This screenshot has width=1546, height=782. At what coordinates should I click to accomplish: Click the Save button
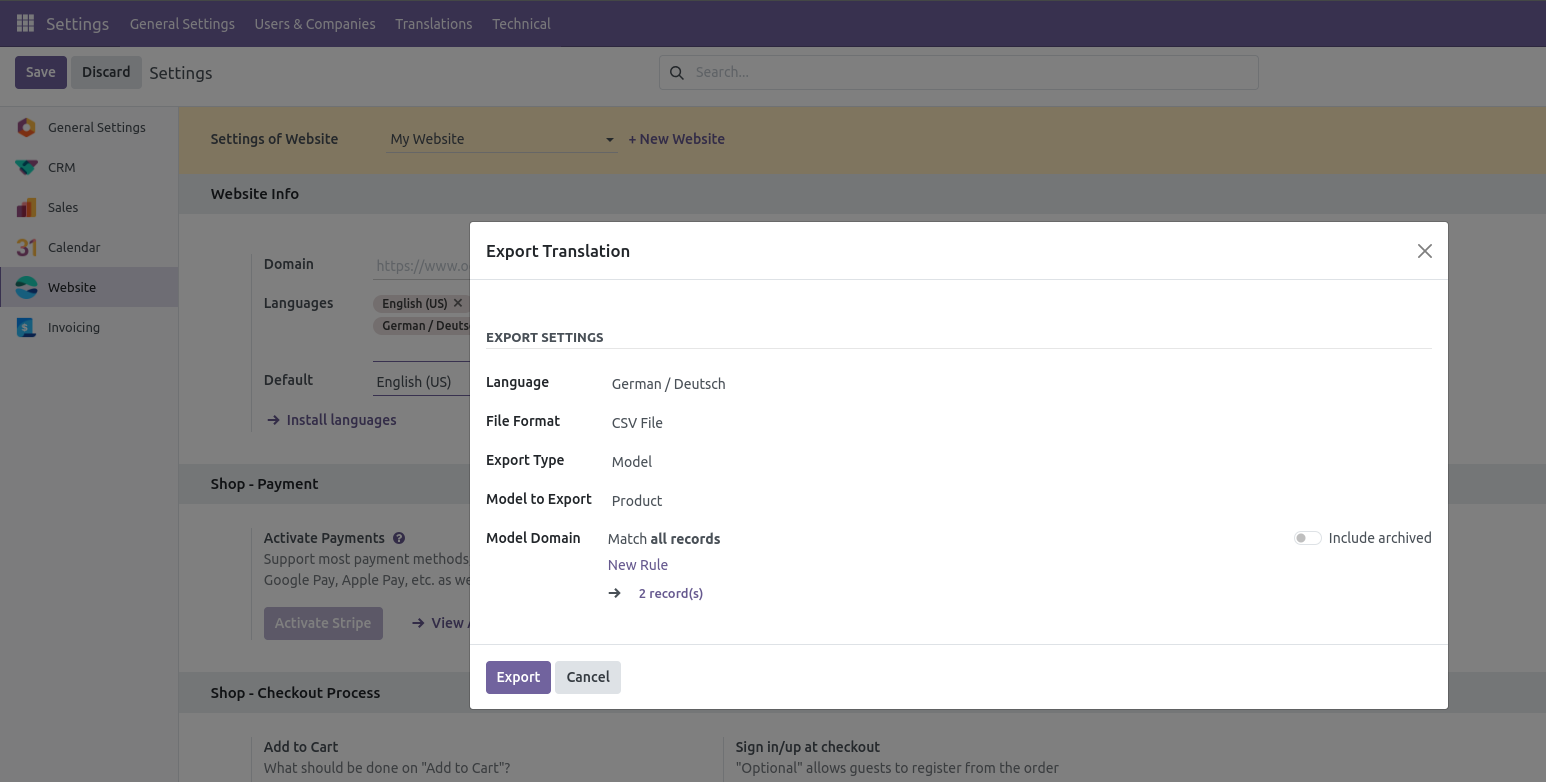click(41, 72)
